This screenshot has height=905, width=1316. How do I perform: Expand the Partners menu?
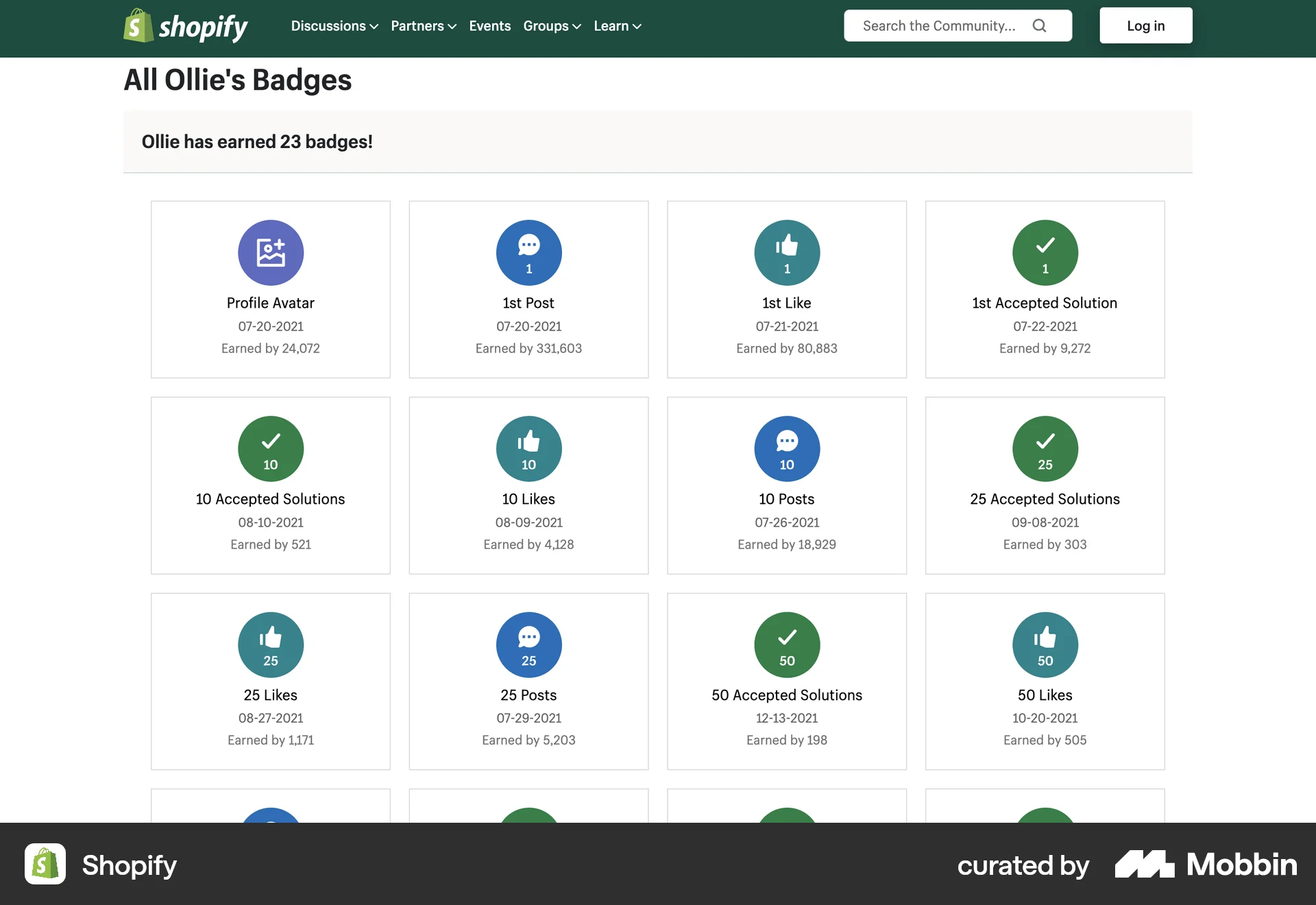click(423, 26)
